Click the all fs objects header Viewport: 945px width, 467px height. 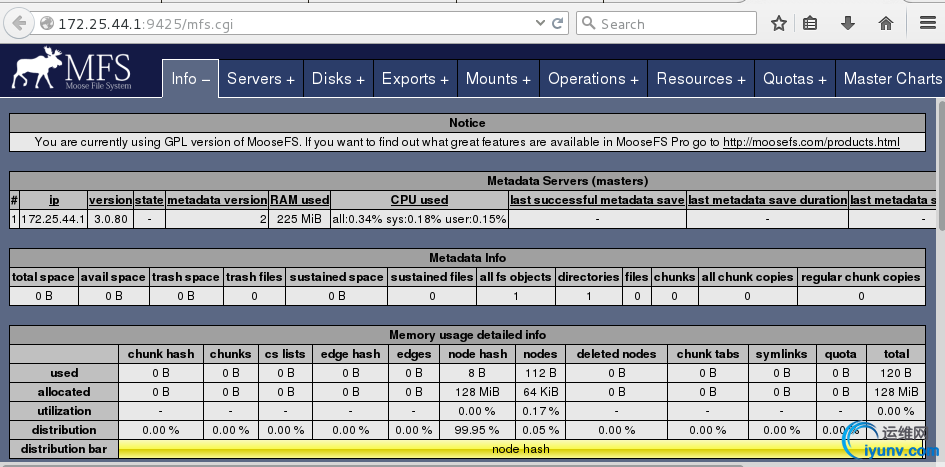click(515, 277)
